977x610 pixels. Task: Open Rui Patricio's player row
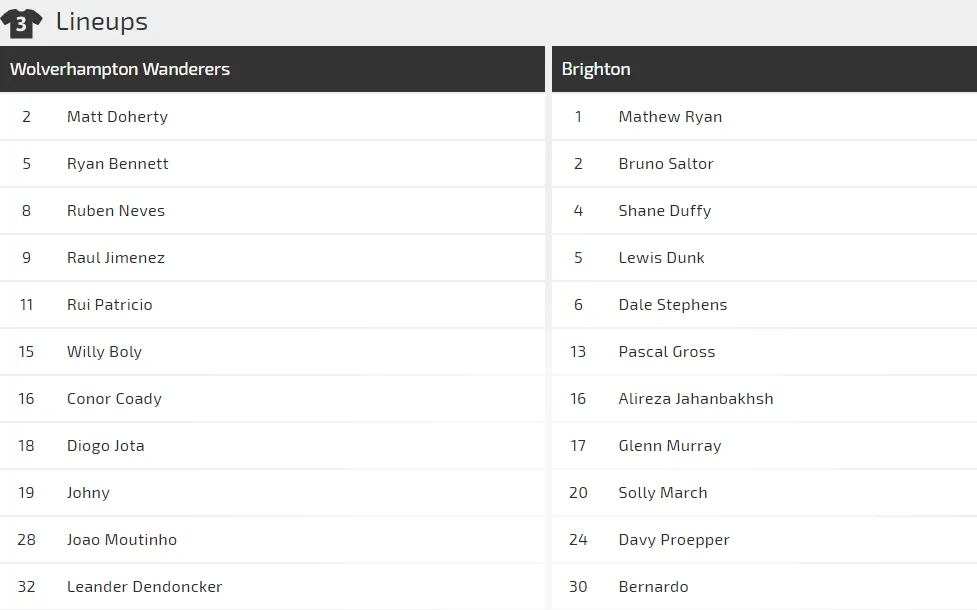coord(110,304)
